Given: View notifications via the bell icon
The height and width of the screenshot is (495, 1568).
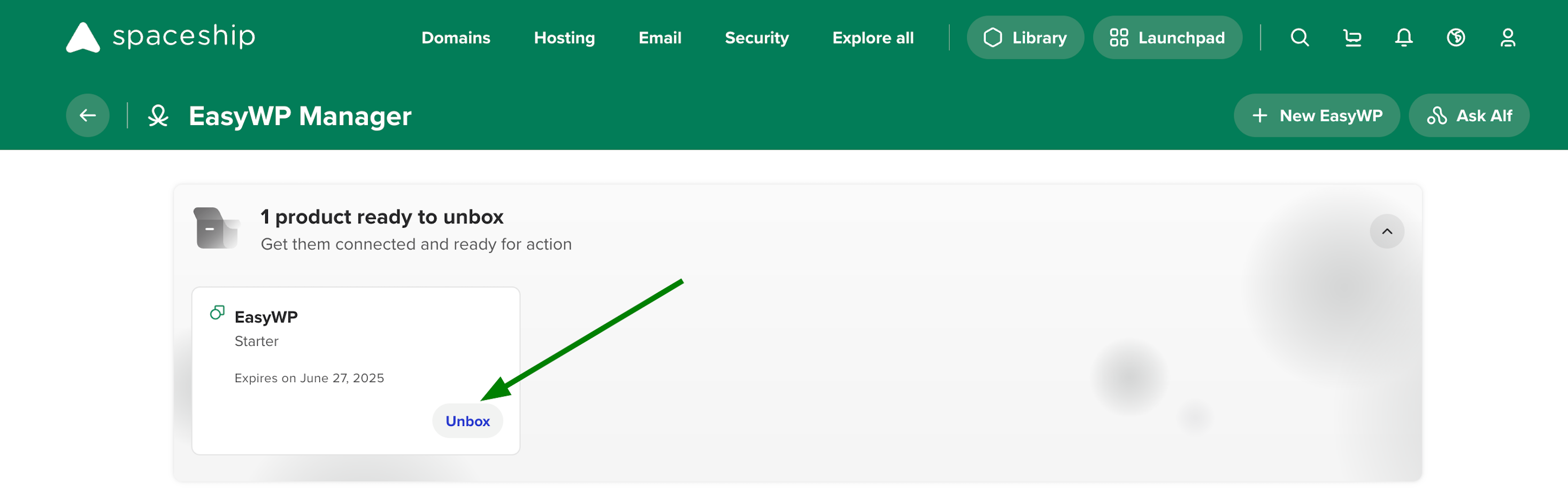Looking at the screenshot, I should click(x=1404, y=37).
